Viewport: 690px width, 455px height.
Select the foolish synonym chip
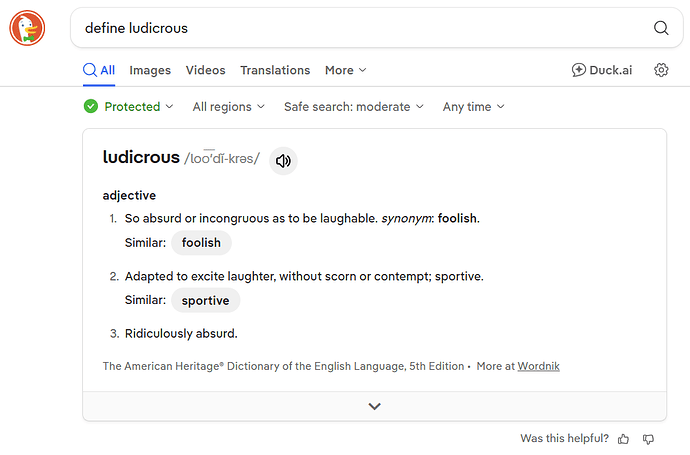click(x=201, y=243)
